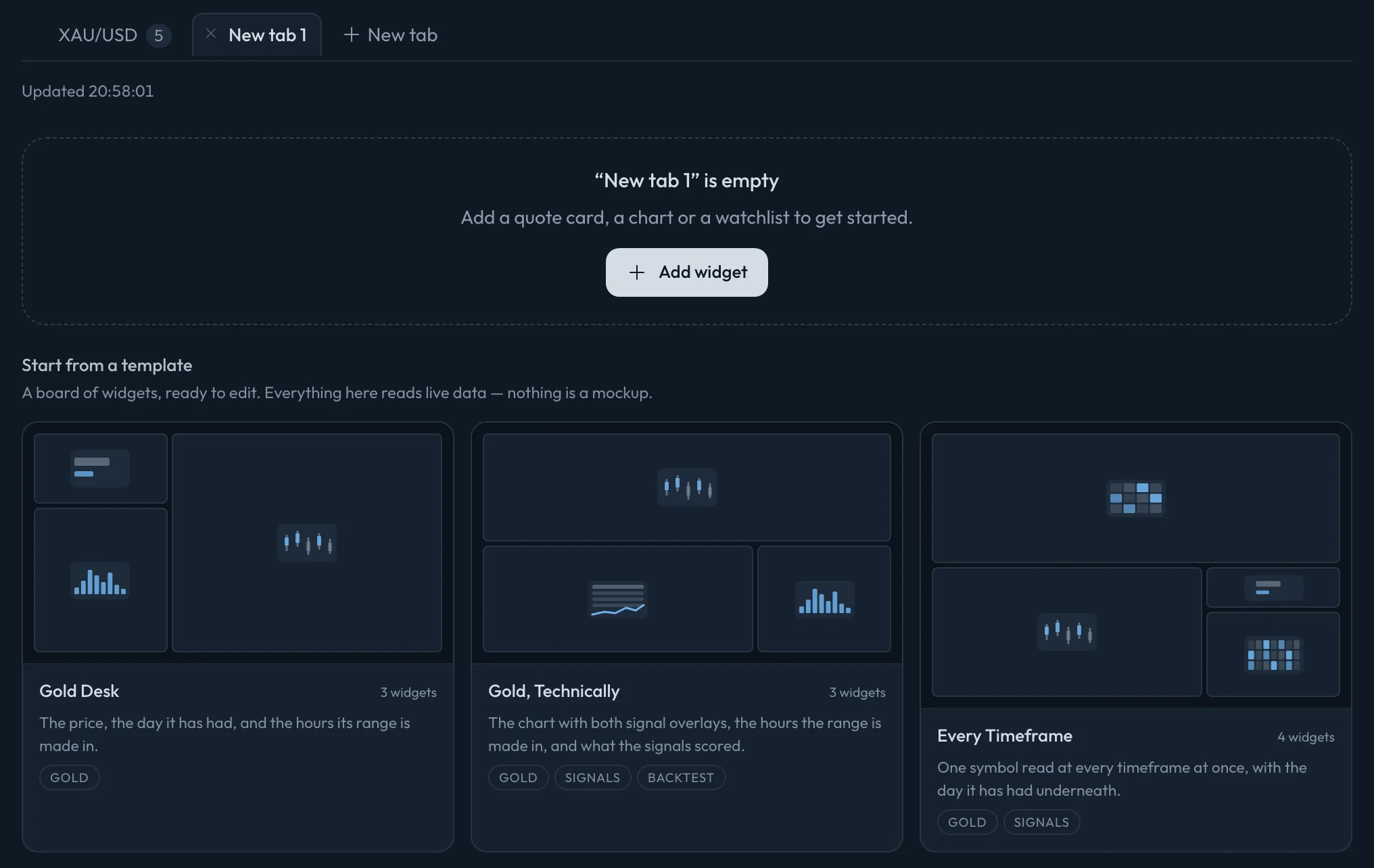The image size is (1374, 868).
Task: Open a new tab with plus button
Action: point(390,35)
